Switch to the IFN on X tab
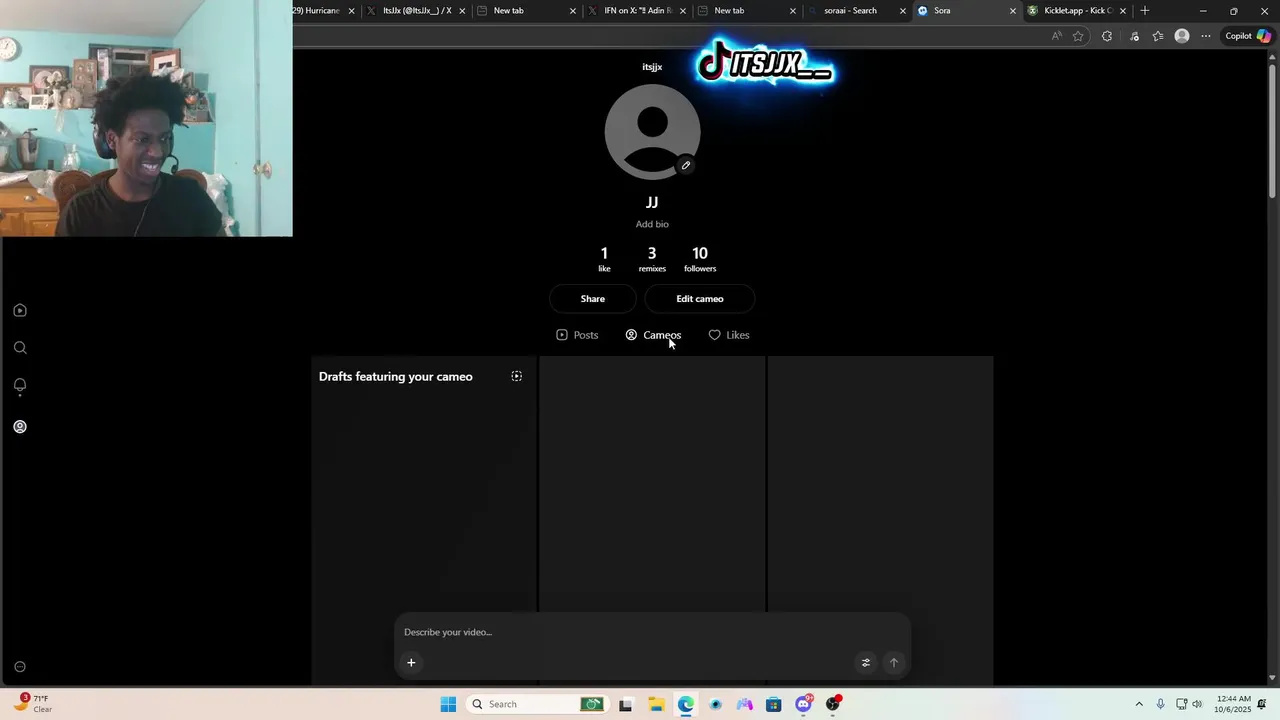Image resolution: width=1280 pixels, height=720 pixels. click(x=636, y=11)
